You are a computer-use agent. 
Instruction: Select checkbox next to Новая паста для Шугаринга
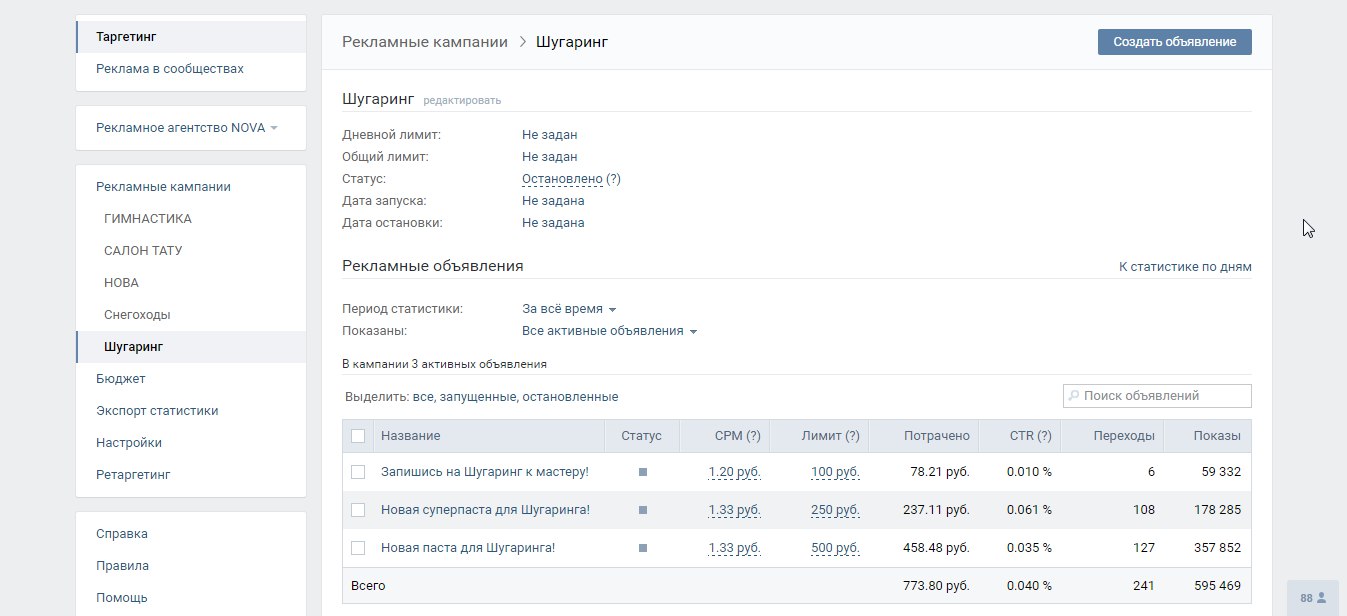click(358, 548)
